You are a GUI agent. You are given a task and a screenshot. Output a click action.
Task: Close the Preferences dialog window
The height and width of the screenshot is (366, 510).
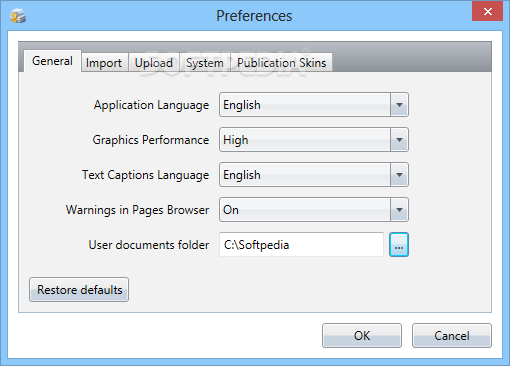(x=487, y=12)
